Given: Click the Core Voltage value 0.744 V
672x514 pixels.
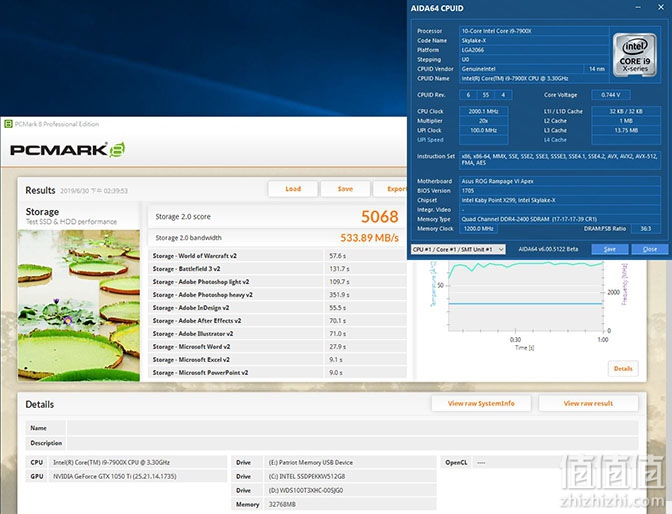Looking at the screenshot, I should (x=610, y=95).
